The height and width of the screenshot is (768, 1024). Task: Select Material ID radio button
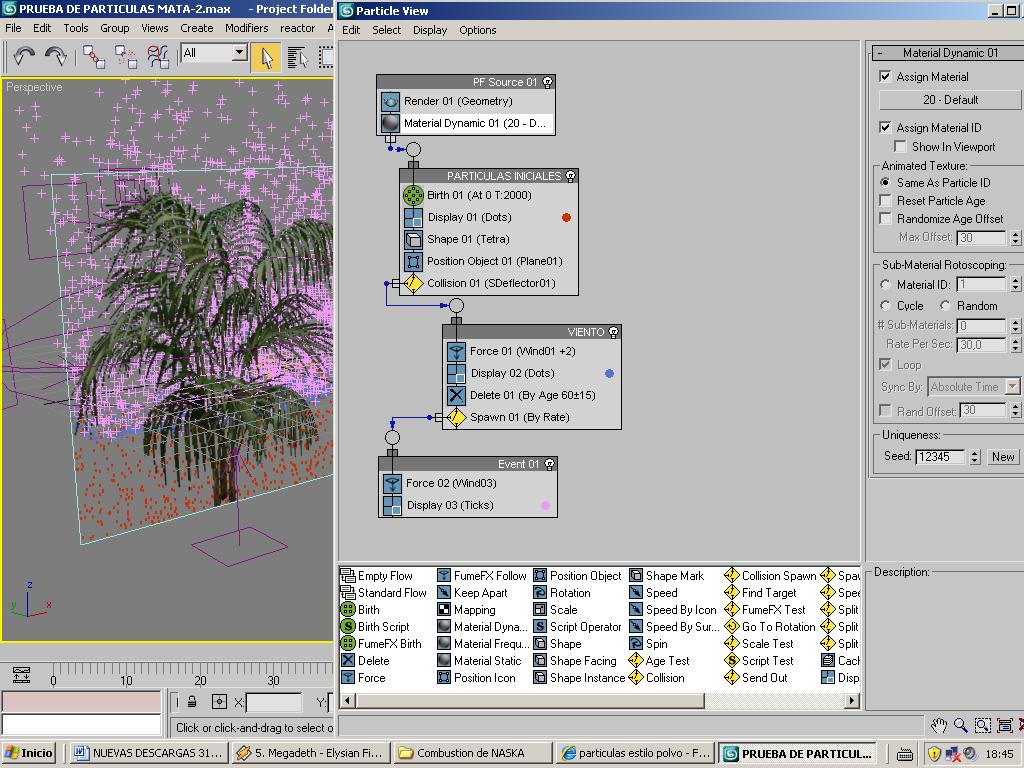pyautogui.click(x=885, y=284)
